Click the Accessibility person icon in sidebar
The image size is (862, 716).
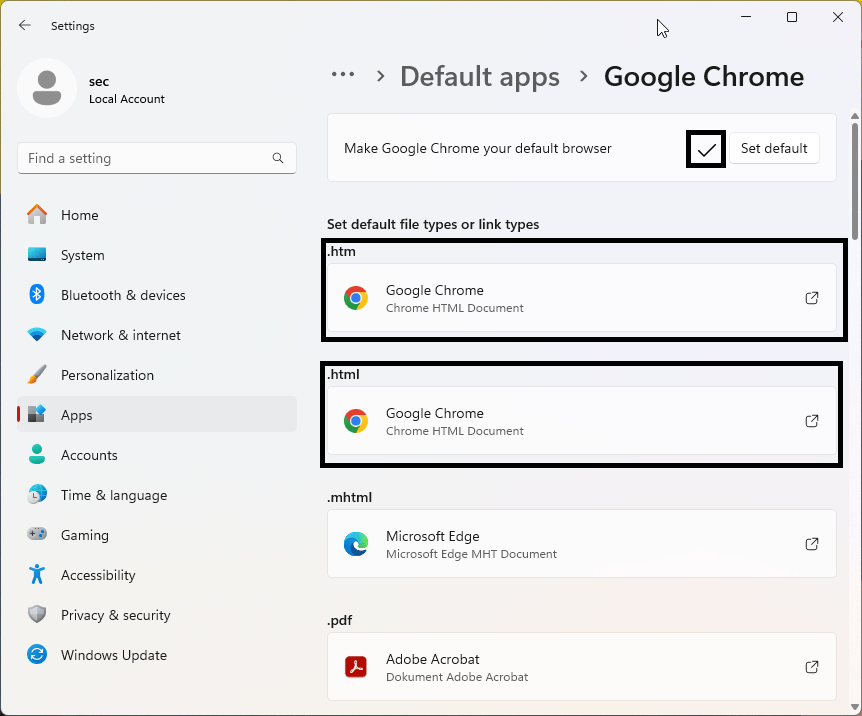tap(39, 575)
